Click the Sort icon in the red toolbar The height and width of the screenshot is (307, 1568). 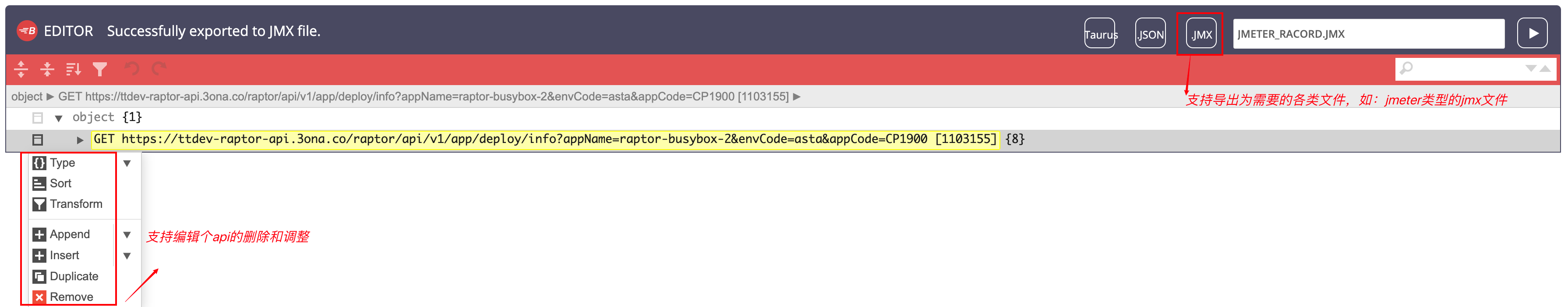pos(74,69)
